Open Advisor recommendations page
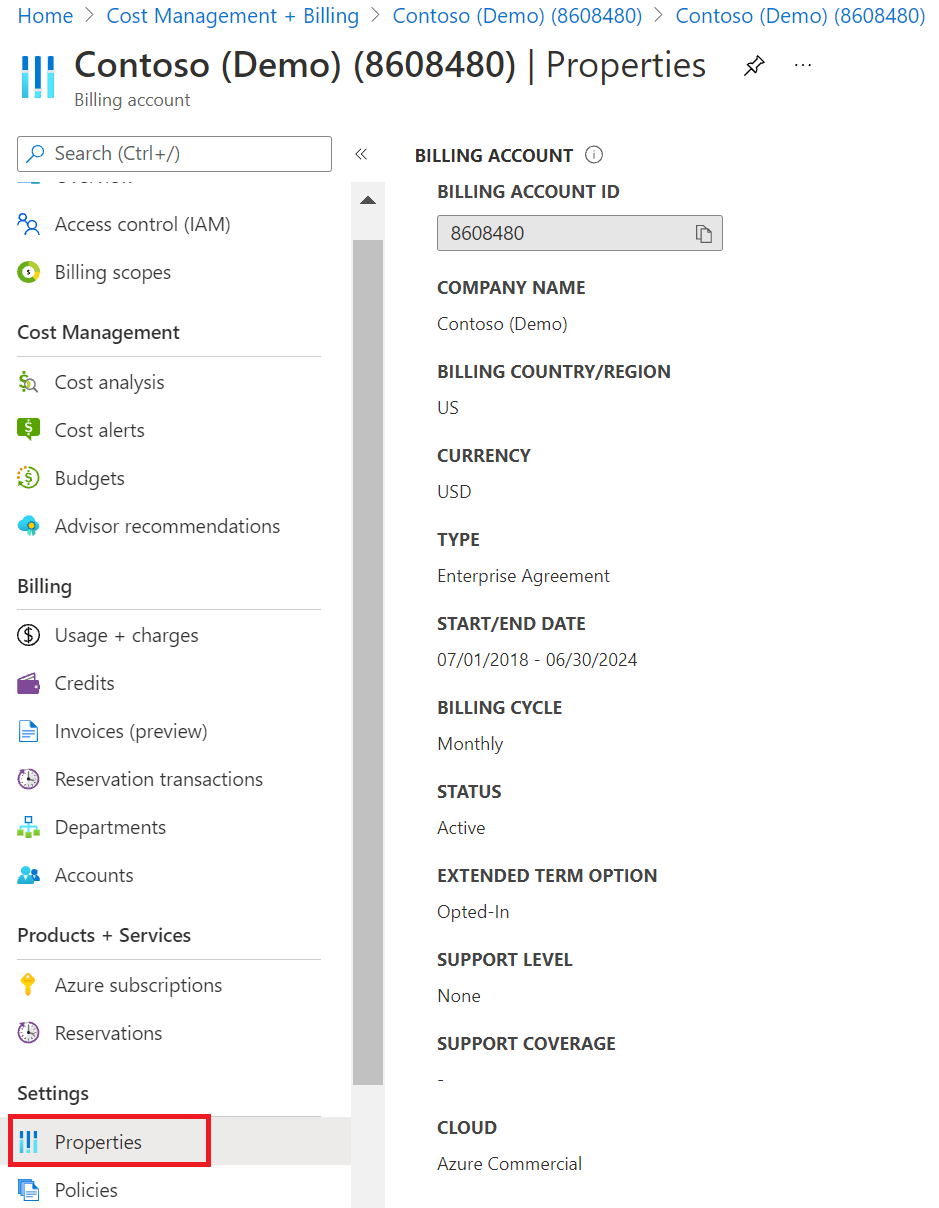 [169, 526]
